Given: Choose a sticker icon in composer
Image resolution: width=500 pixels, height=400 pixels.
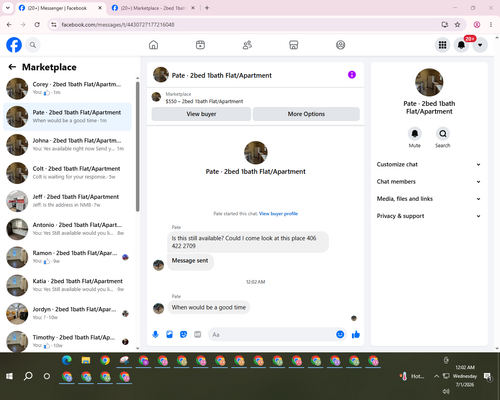Looking at the screenshot, I should click(x=183, y=334).
